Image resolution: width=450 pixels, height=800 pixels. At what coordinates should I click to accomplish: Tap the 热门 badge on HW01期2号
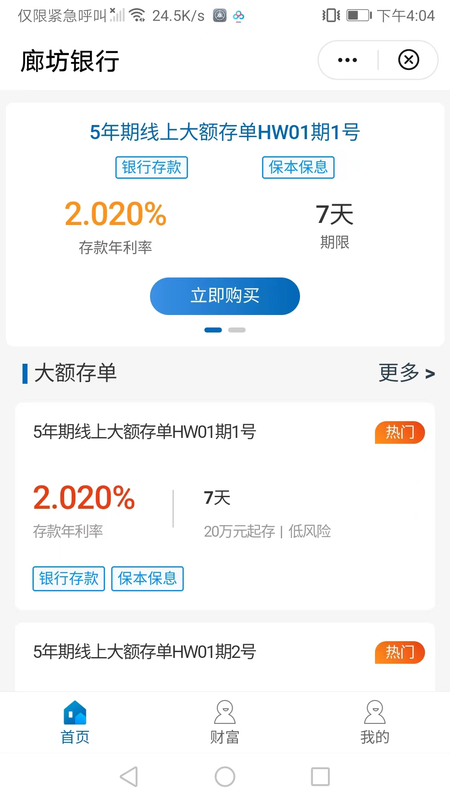click(400, 652)
